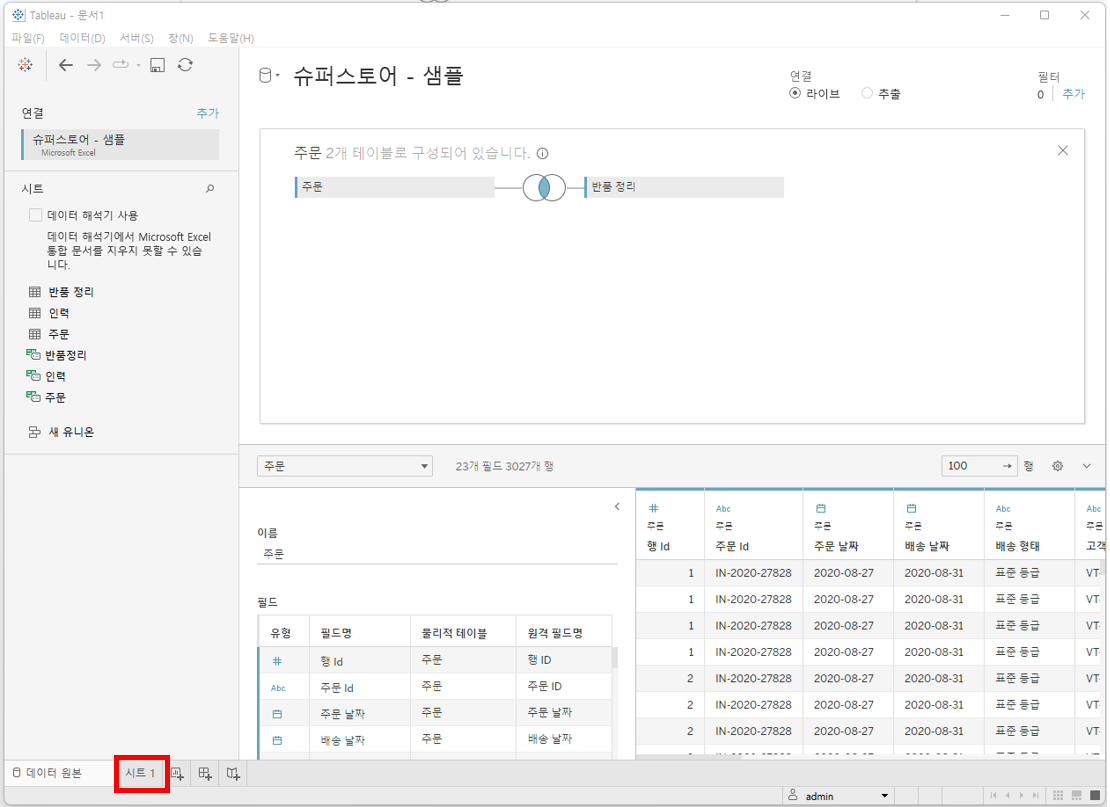
Task: Close the 주문 physical table panel
Action: pos(1063,151)
